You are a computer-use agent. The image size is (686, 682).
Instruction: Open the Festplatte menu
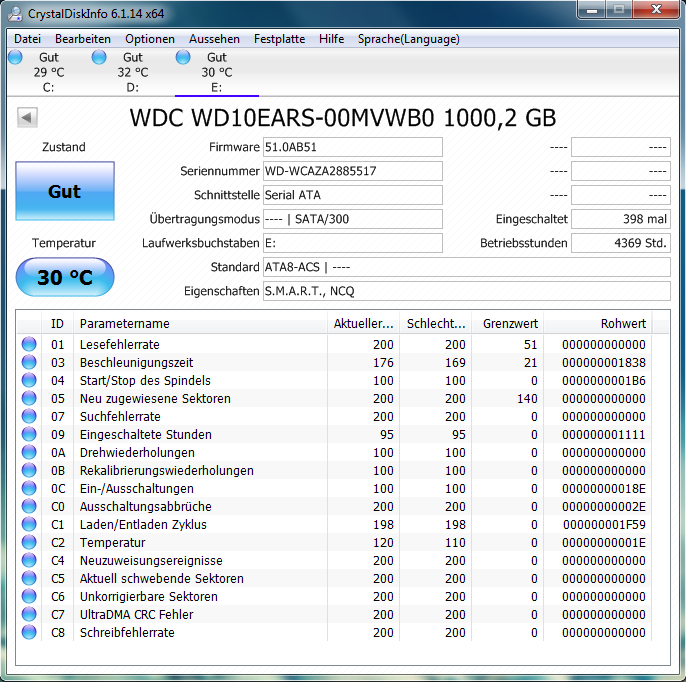pyautogui.click(x=279, y=39)
